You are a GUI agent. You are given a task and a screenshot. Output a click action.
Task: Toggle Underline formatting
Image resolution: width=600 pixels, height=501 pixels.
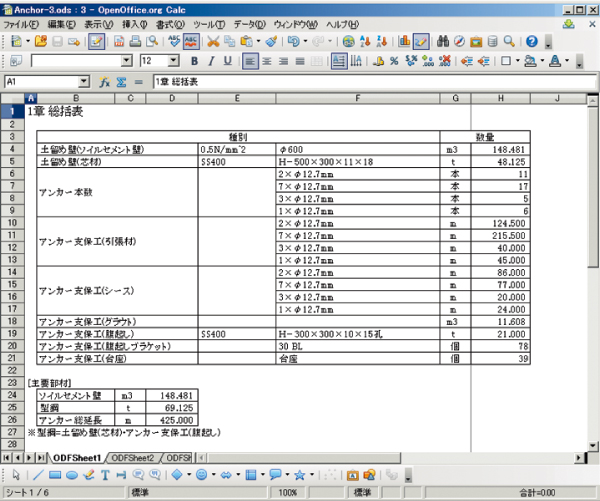(227, 61)
